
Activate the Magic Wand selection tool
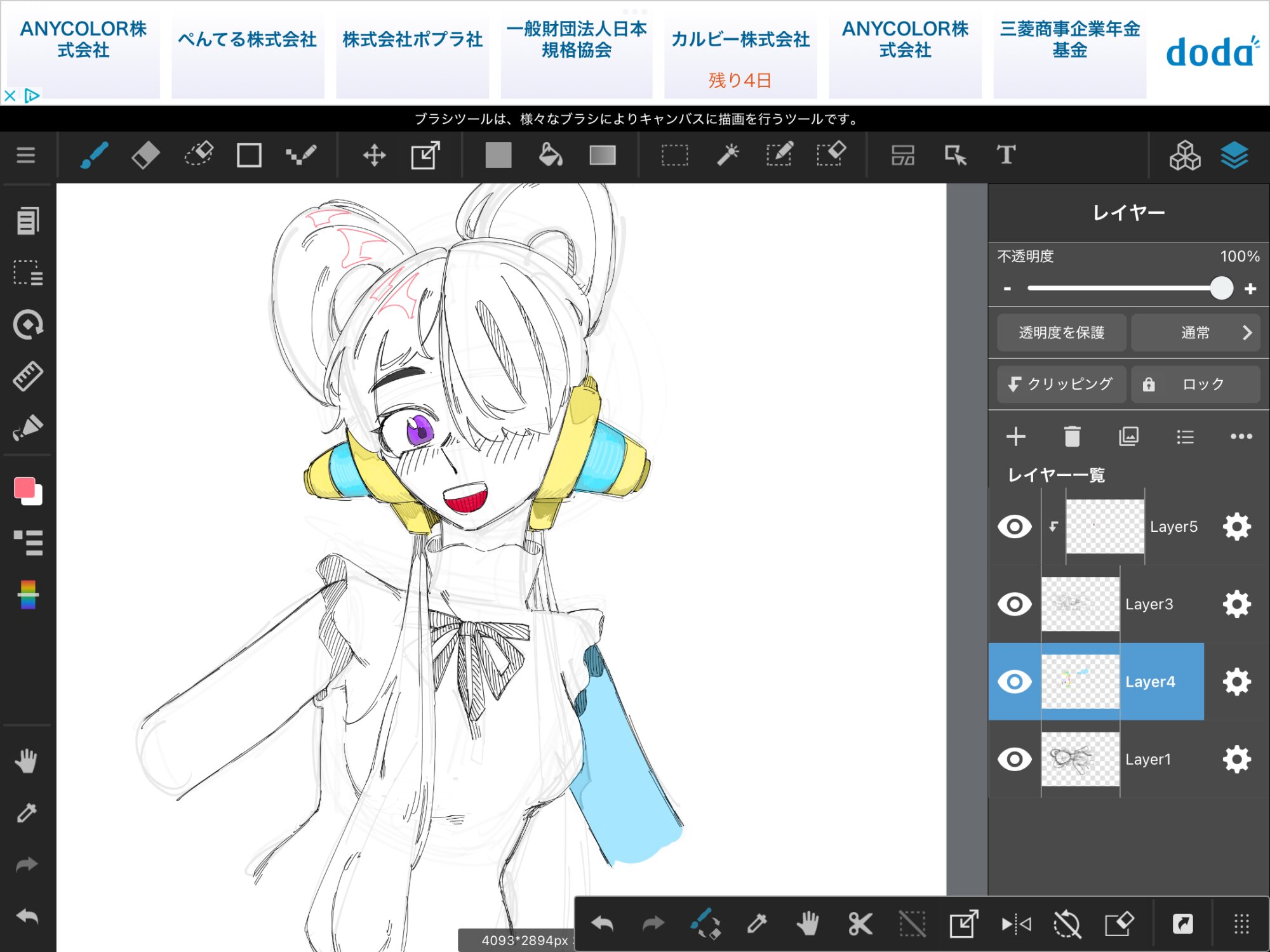728,155
